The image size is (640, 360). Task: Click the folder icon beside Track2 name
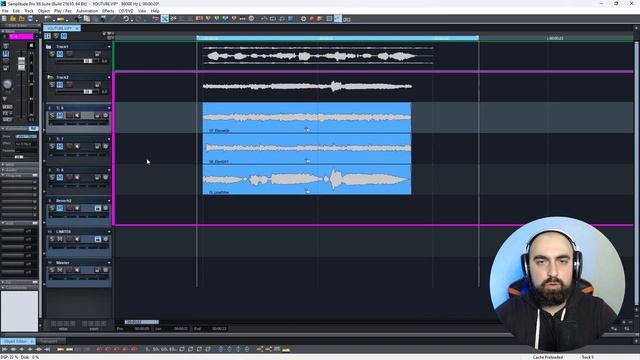pyautogui.click(x=50, y=77)
